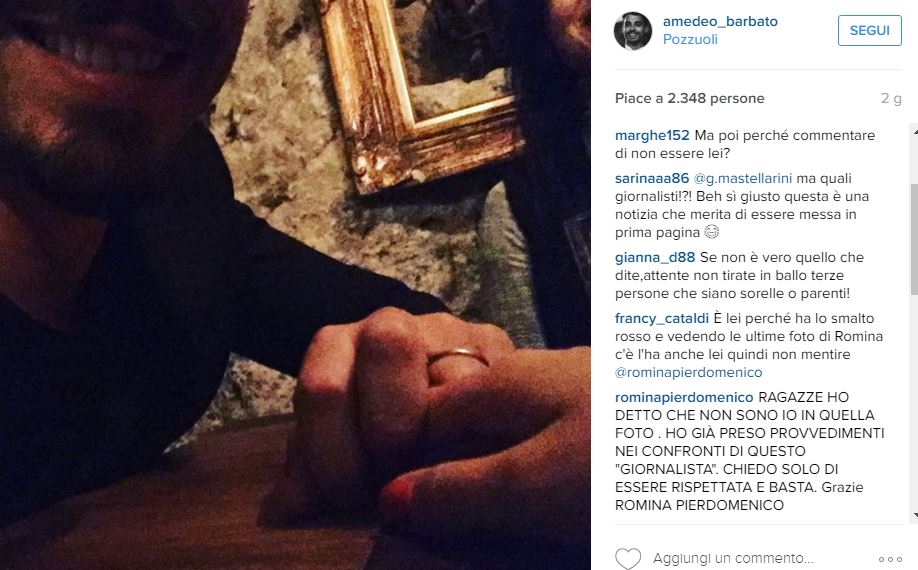Image resolution: width=918 pixels, height=570 pixels.
Task: Open gianna_d88 commenter profile
Action: [655, 257]
